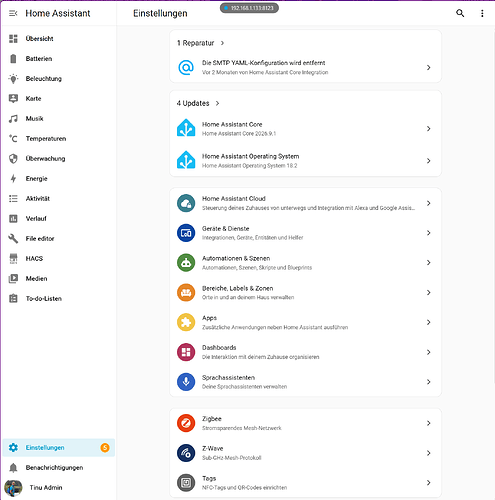Click the Home Assistant Core update icon
The image size is (495, 500).
tap(186, 128)
